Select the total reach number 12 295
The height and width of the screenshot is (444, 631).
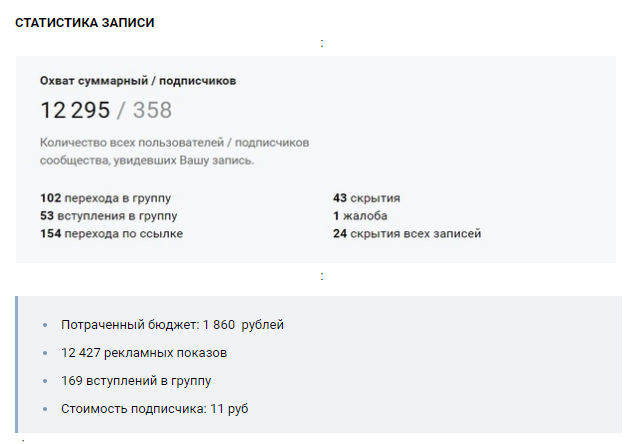[x=75, y=110]
